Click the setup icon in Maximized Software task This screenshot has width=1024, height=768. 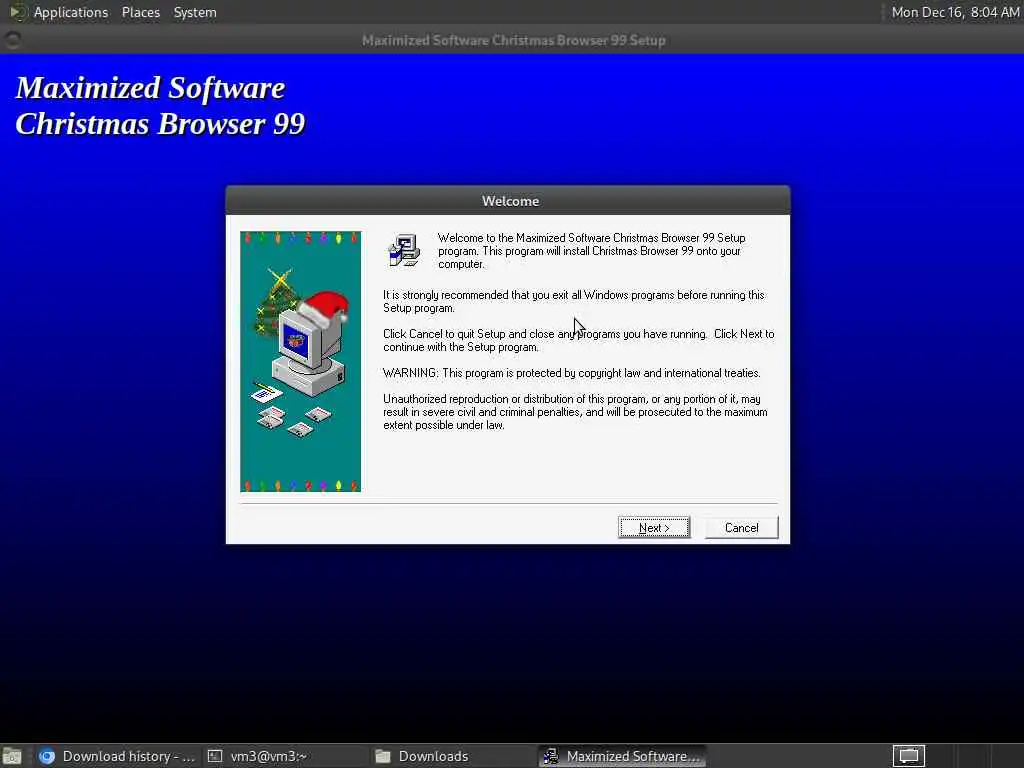point(551,756)
